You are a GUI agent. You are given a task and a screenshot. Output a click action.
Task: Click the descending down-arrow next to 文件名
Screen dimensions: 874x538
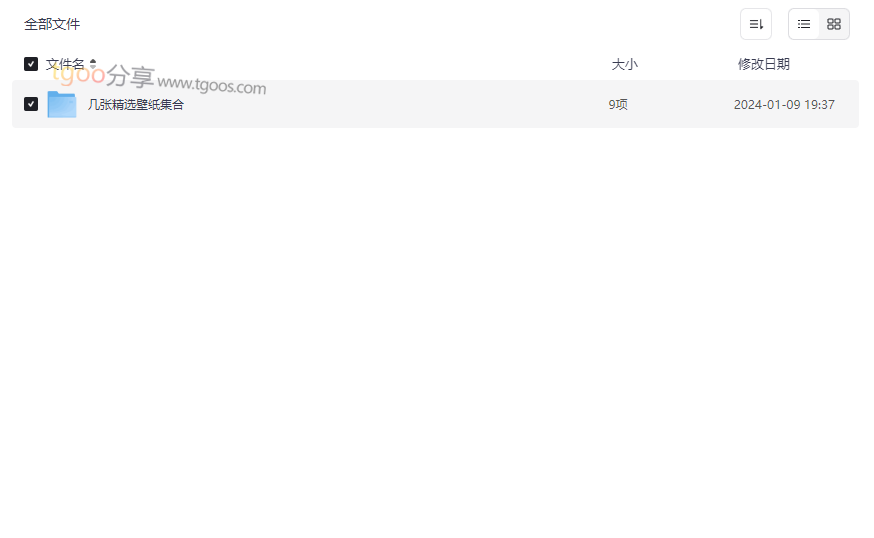(x=93, y=67)
